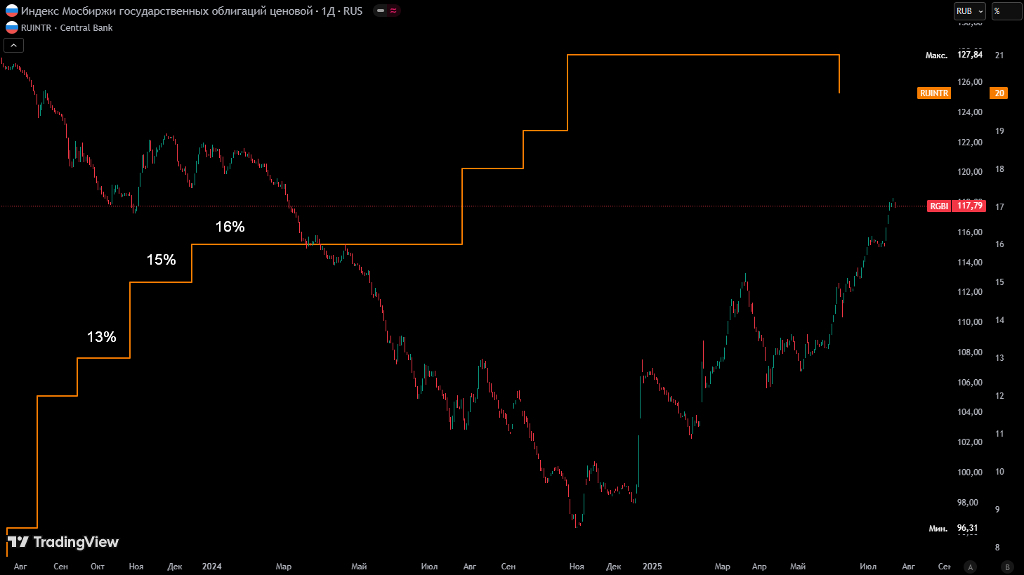Click the orange 20 value label on right scale
Viewport: 1024px width, 575px height.
click(x=998, y=93)
